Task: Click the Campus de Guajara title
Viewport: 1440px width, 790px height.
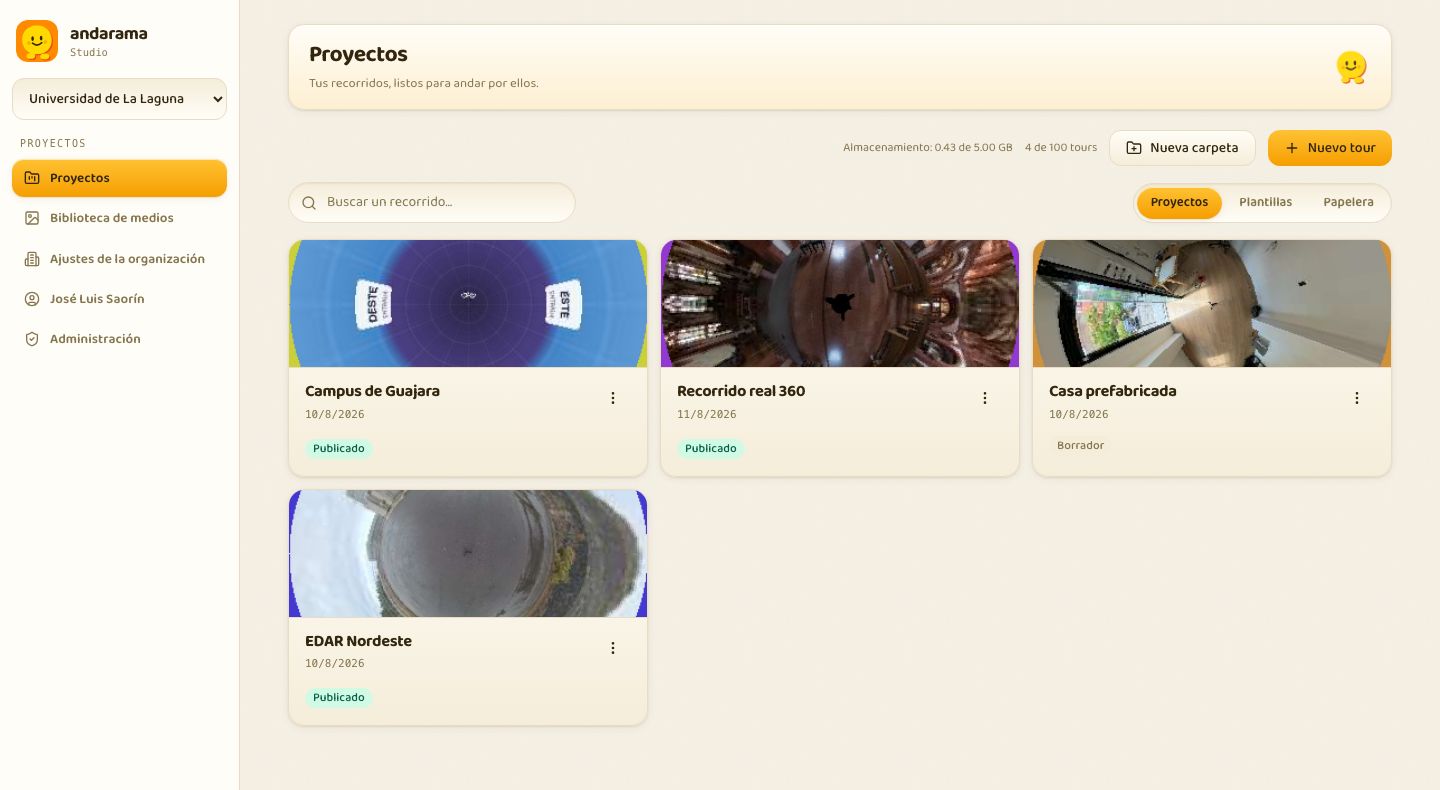Action: point(372,391)
